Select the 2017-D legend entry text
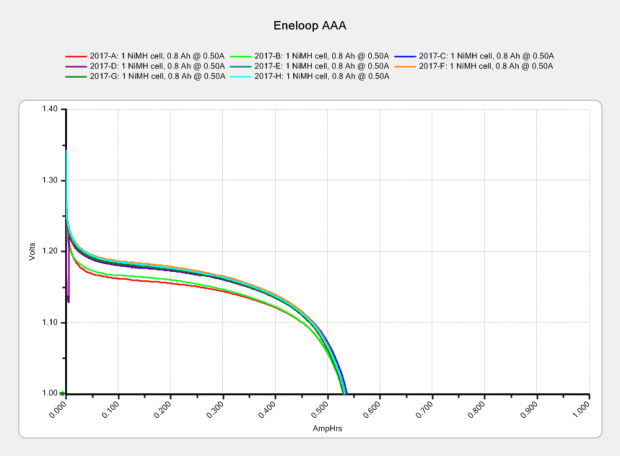The height and width of the screenshot is (456, 620). [157, 66]
